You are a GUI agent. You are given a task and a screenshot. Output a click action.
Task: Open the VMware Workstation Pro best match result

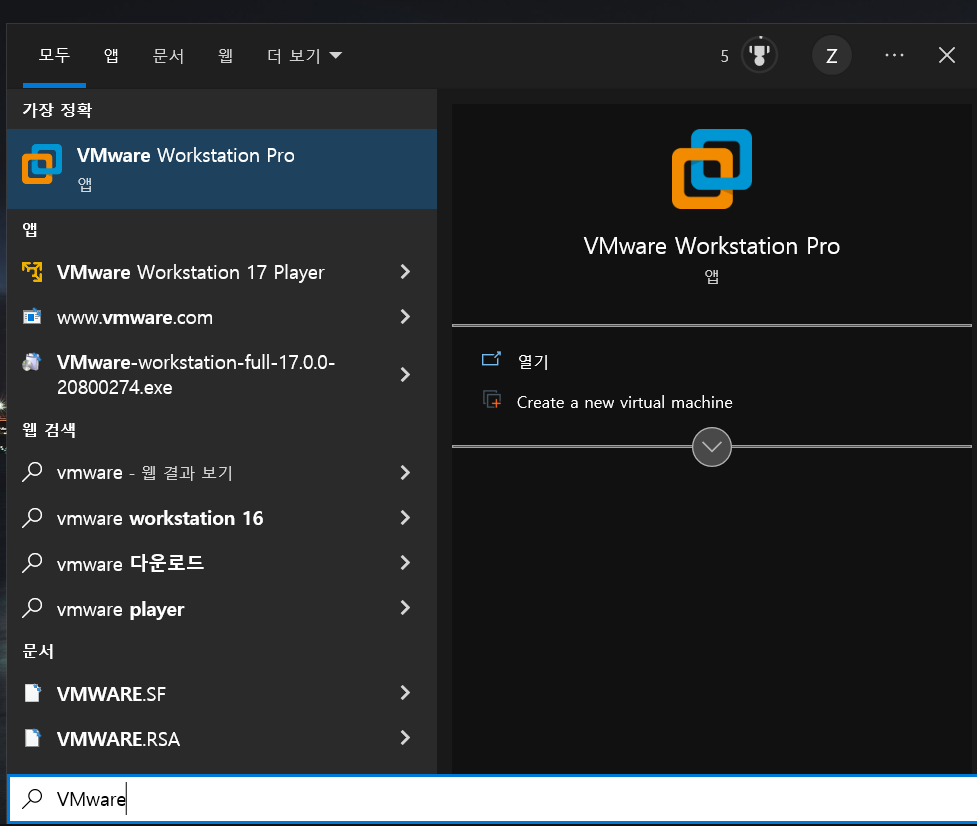point(222,169)
